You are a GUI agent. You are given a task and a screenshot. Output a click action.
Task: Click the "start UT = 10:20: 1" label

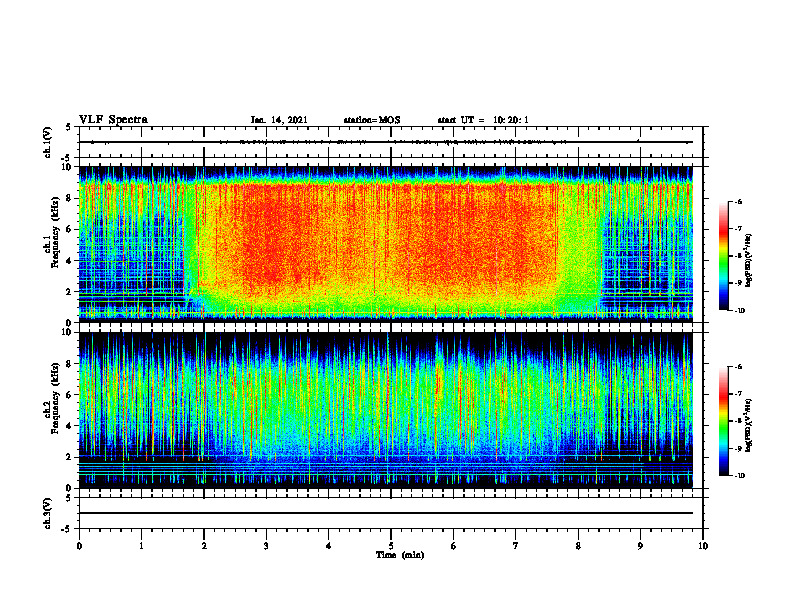(x=483, y=120)
